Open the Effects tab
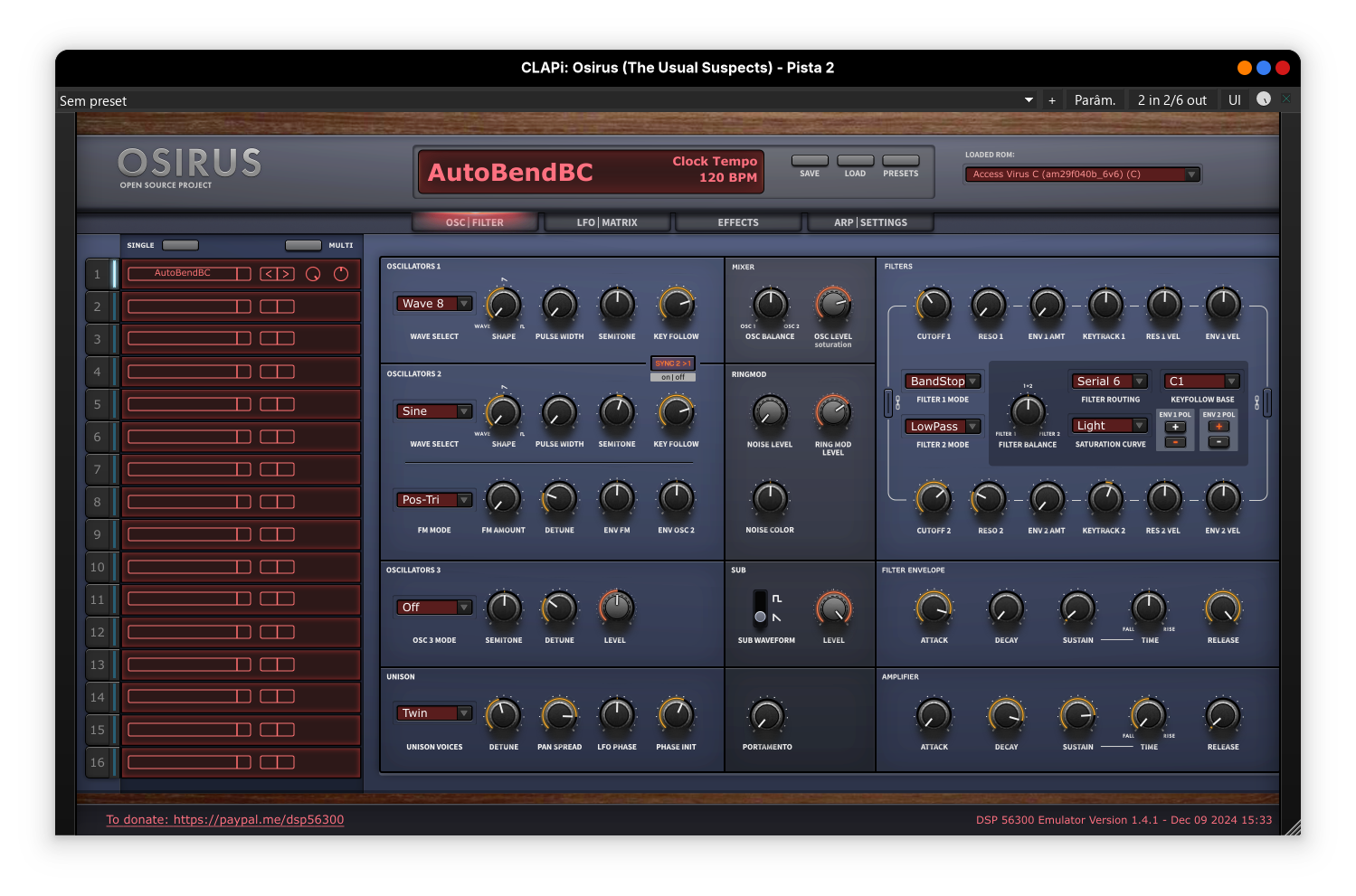 coord(738,222)
